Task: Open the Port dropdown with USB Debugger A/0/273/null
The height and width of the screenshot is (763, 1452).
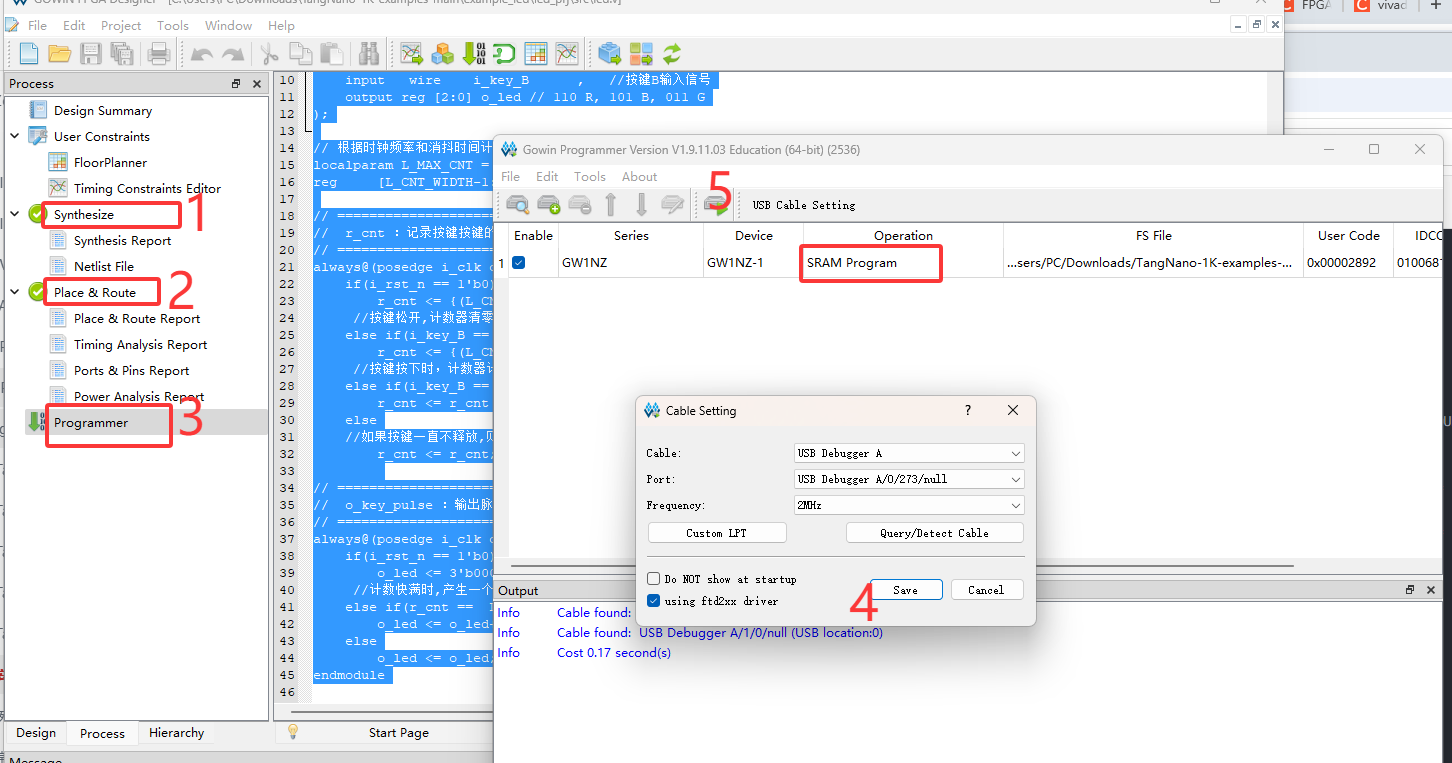Action: (909, 480)
